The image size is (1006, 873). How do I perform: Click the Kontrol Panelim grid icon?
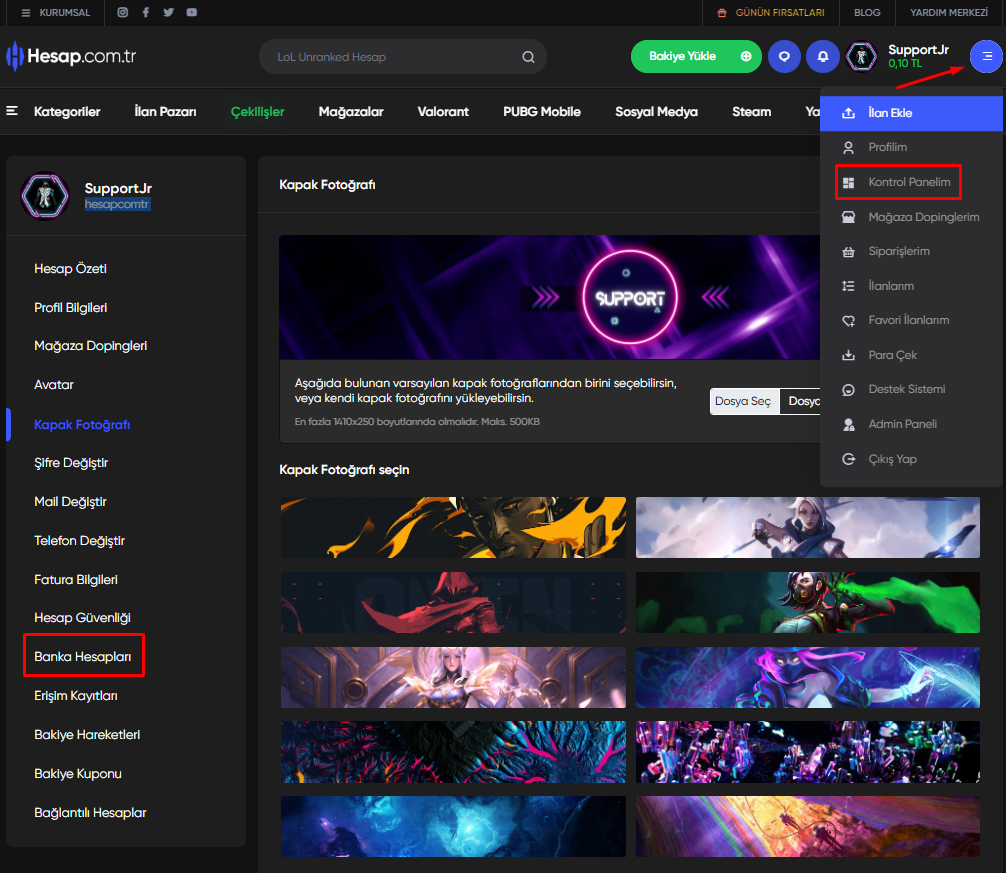(x=848, y=183)
